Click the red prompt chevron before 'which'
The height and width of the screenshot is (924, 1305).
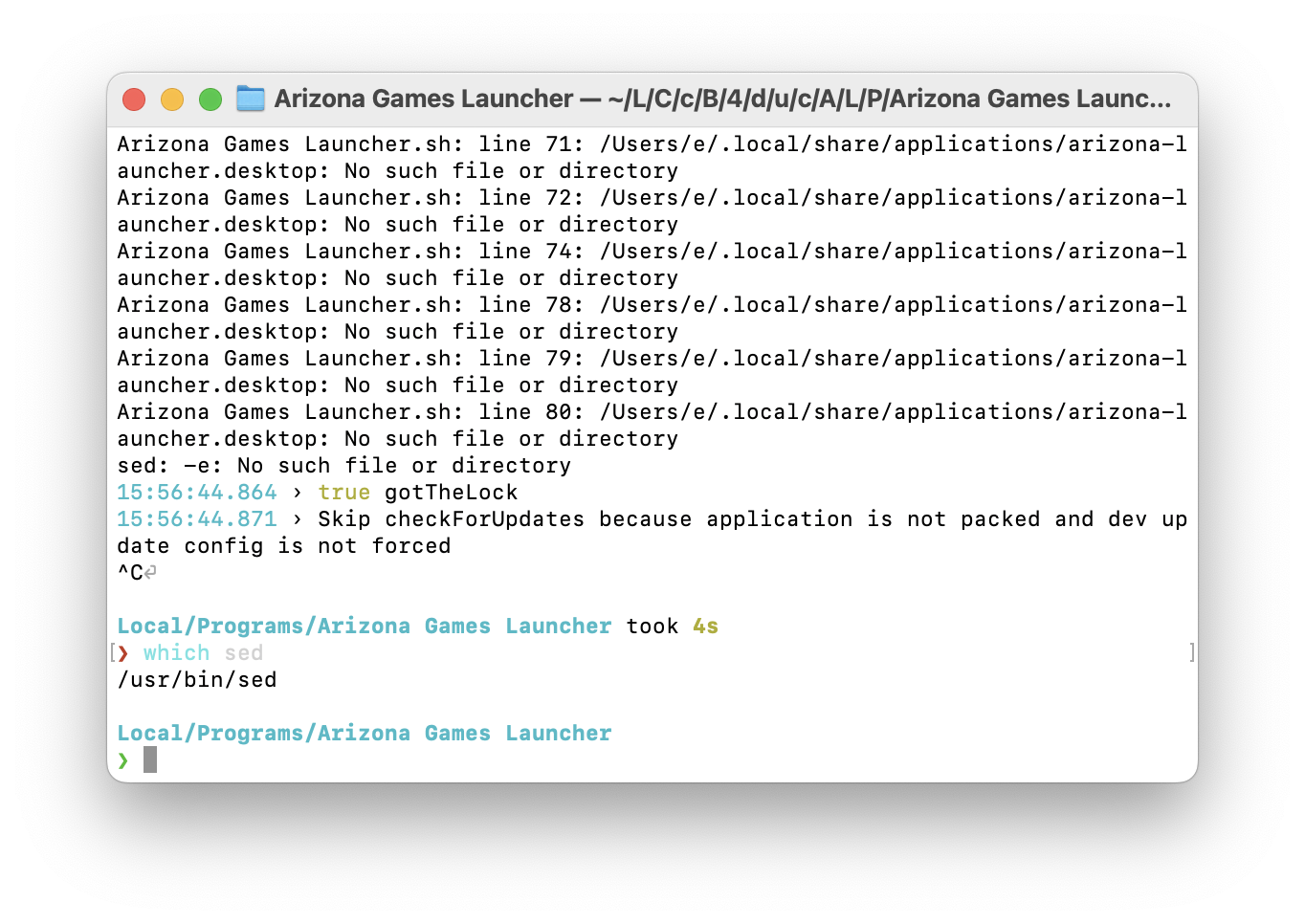click(123, 653)
